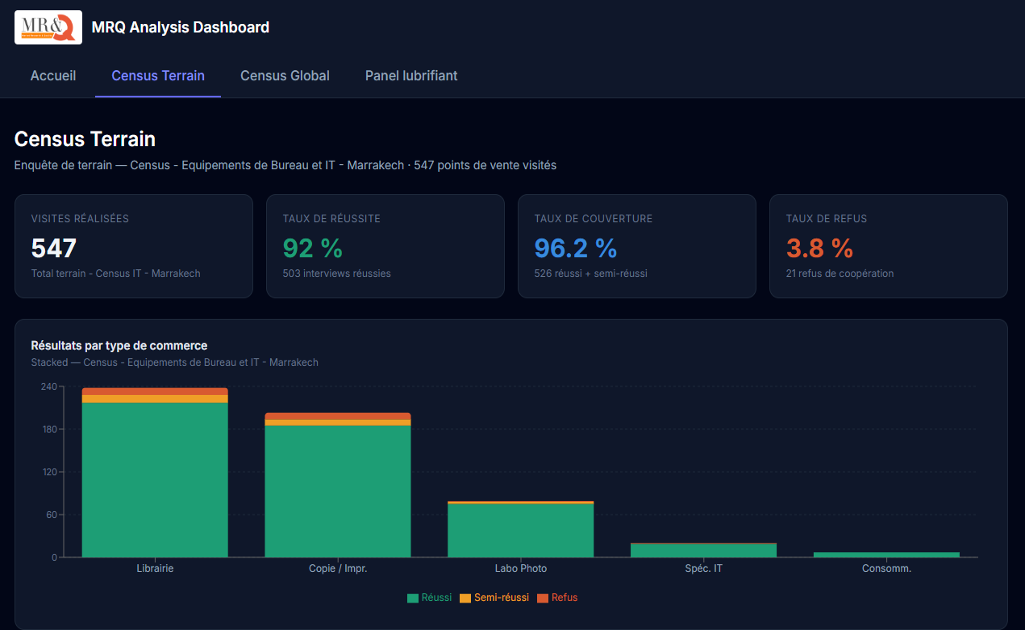
Task: Click the Visites Réalisées 547 card
Action: pos(133,246)
